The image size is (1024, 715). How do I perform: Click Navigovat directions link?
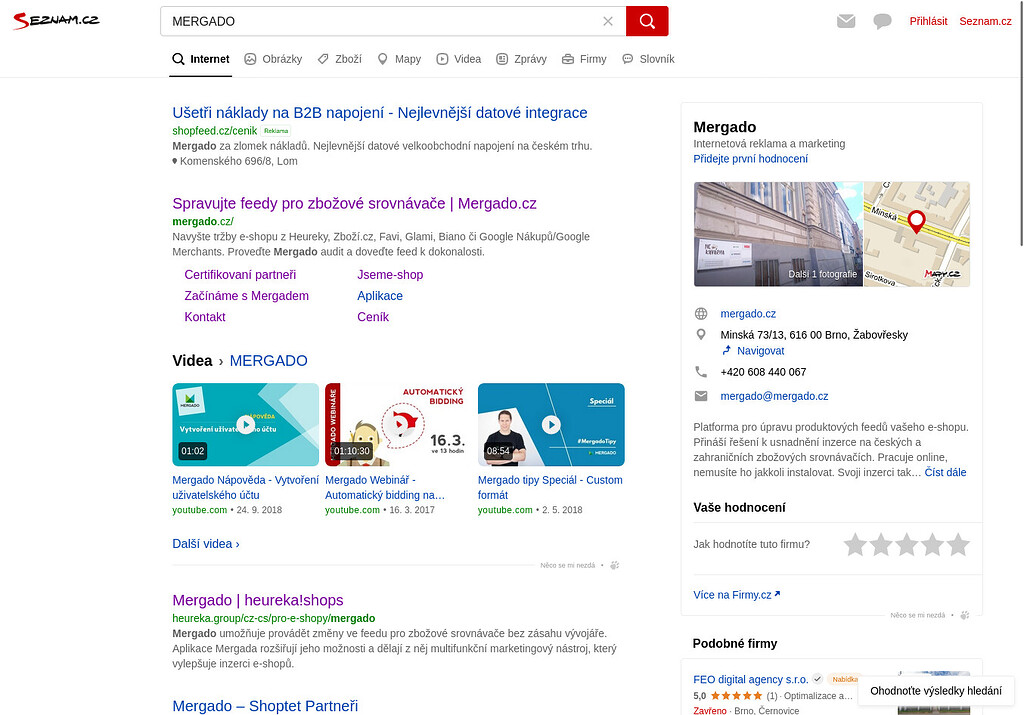pyautogui.click(x=760, y=351)
